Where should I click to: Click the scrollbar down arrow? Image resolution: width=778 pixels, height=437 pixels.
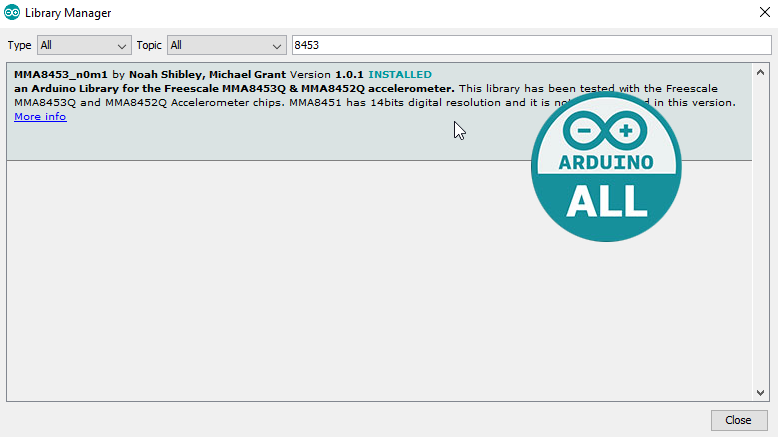pyautogui.click(x=760, y=392)
